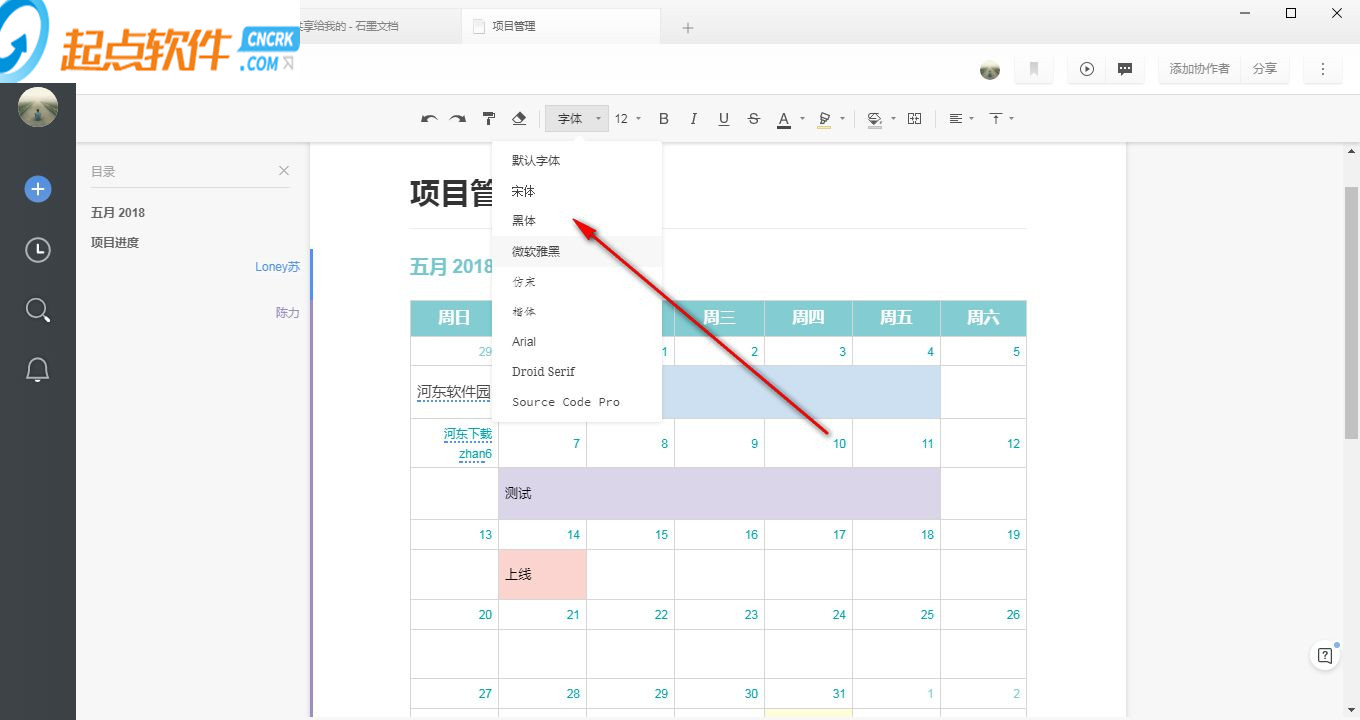Choose Source Code Pro font
Viewport: 1360px width, 720px height.
pyautogui.click(x=577, y=402)
